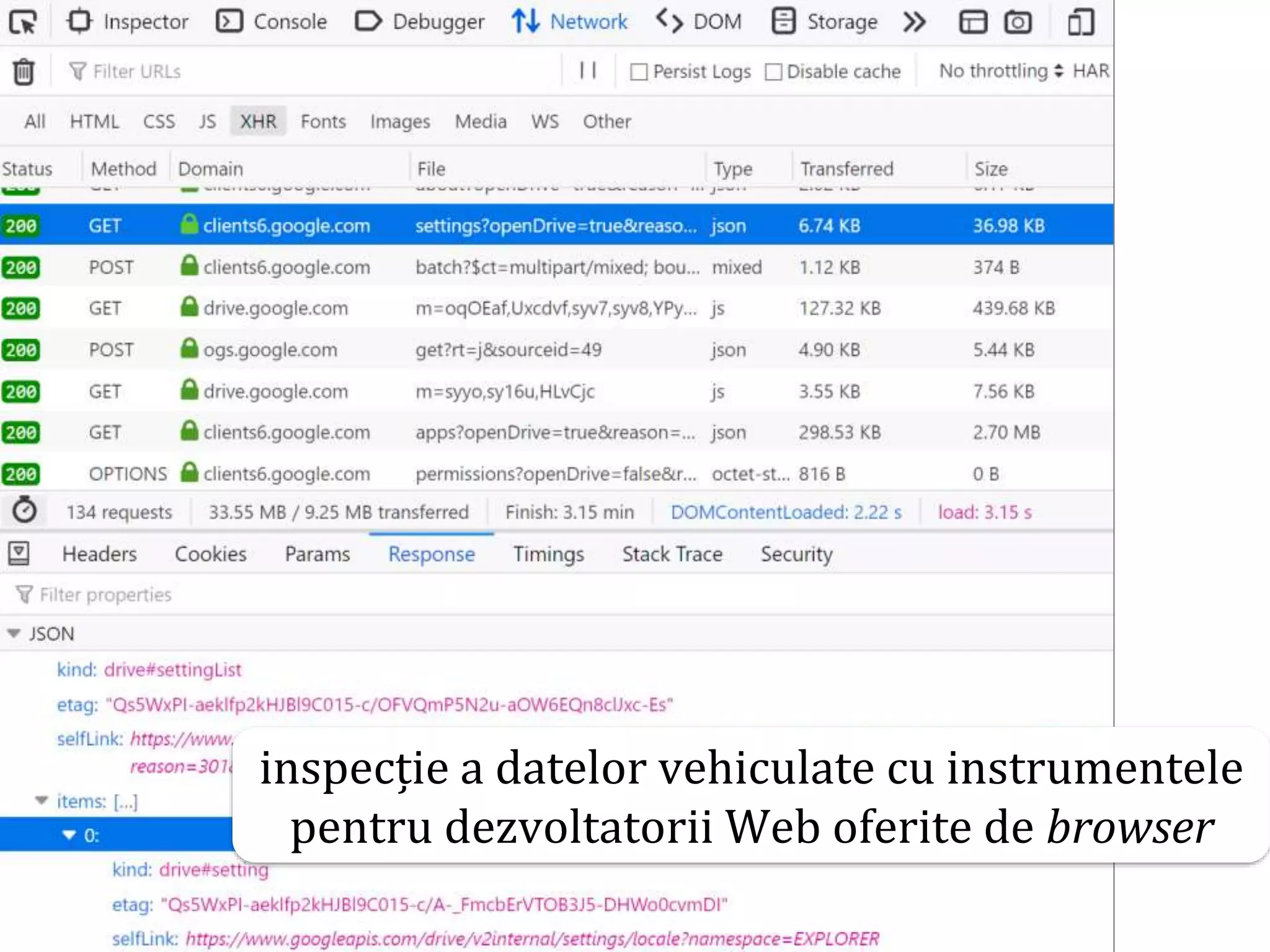Image resolution: width=1270 pixels, height=952 pixels.
Task: Sort by File column header
Action: click(557, 169)
